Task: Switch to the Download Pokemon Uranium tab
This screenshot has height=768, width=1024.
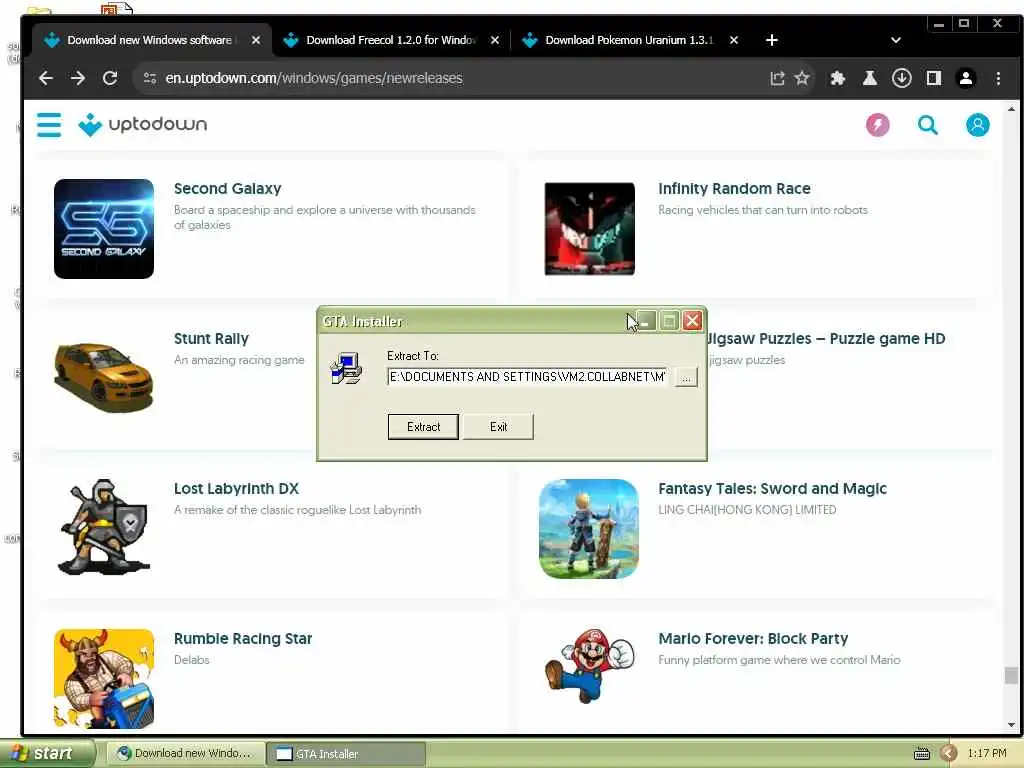Action: [629, 40]
